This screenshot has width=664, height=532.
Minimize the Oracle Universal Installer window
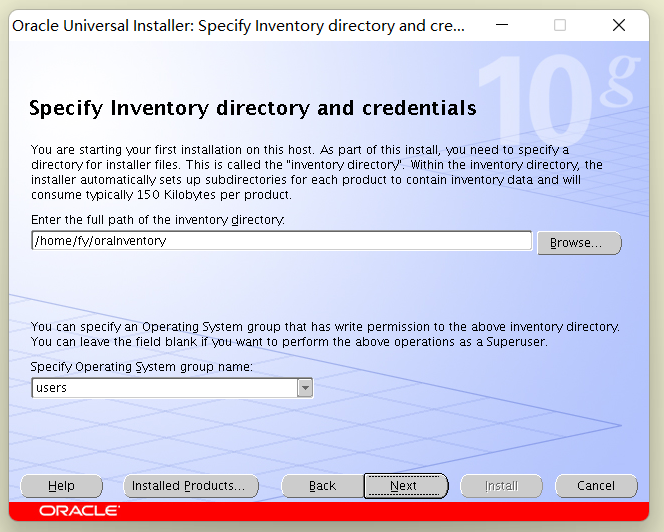pyautogui.click(x=502, y=25)
